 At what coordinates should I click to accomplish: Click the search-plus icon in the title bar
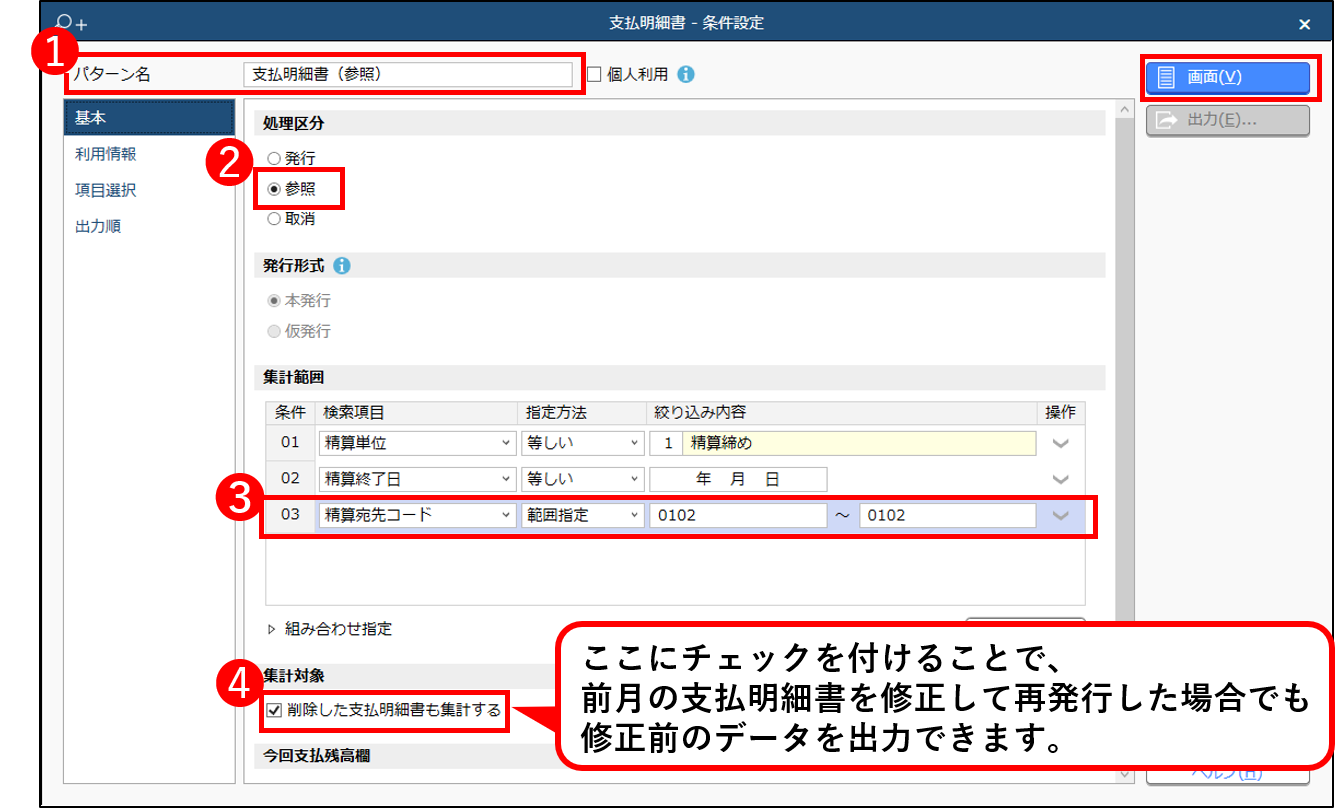[x=72, y=23]
